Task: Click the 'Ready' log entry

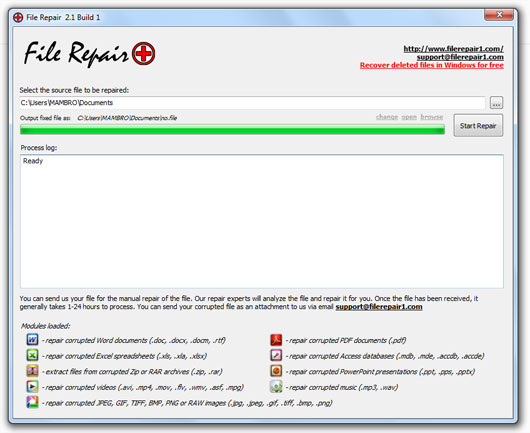Action: (33, 161)
